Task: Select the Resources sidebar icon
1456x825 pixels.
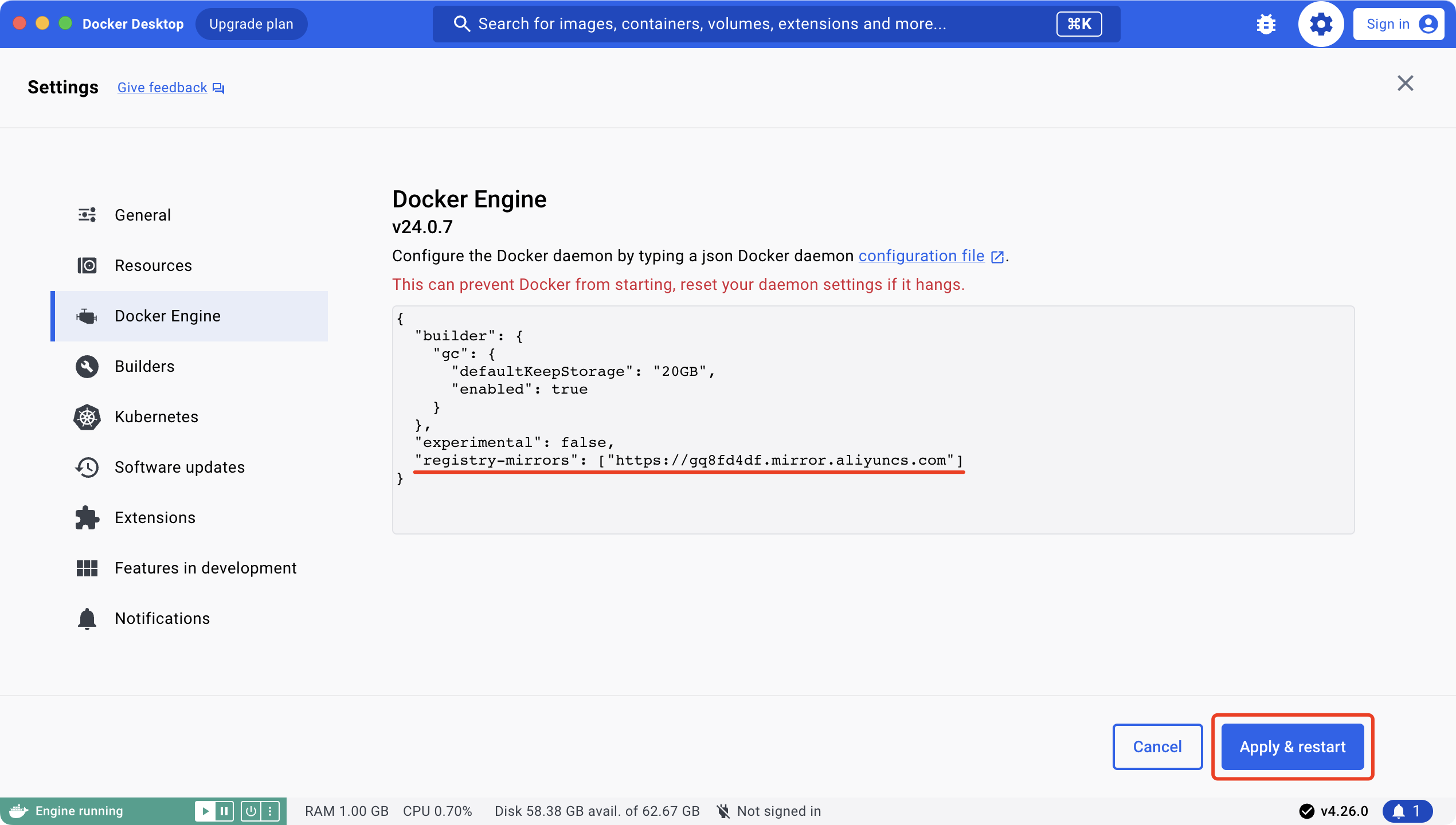Action: click(x=87, y=266)
